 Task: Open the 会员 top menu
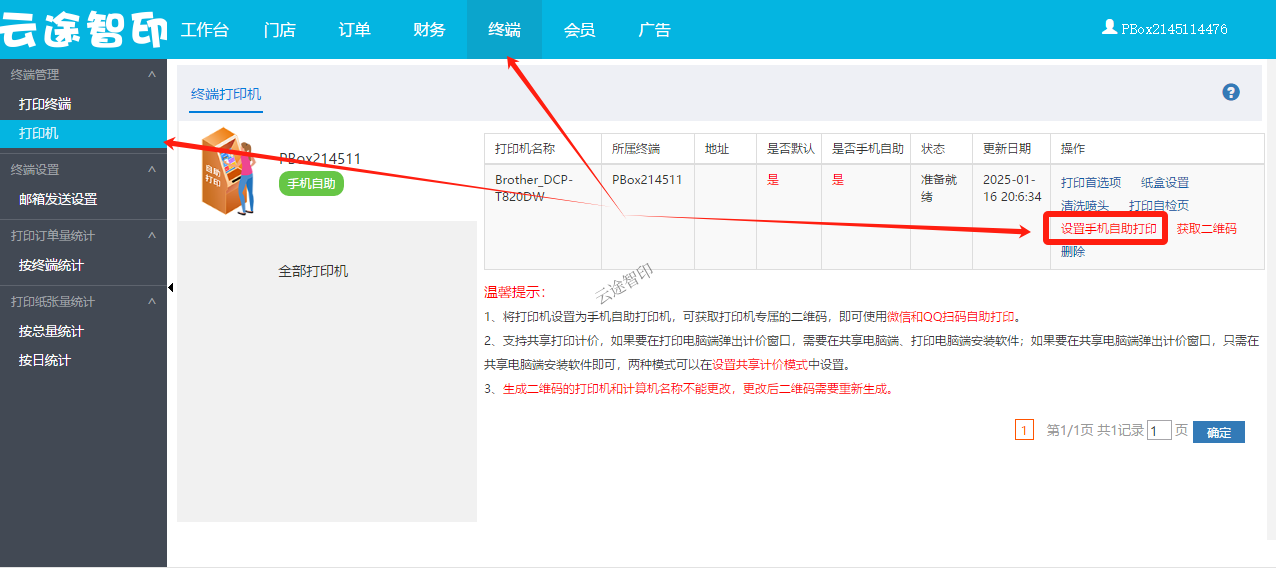click(579, 30)
